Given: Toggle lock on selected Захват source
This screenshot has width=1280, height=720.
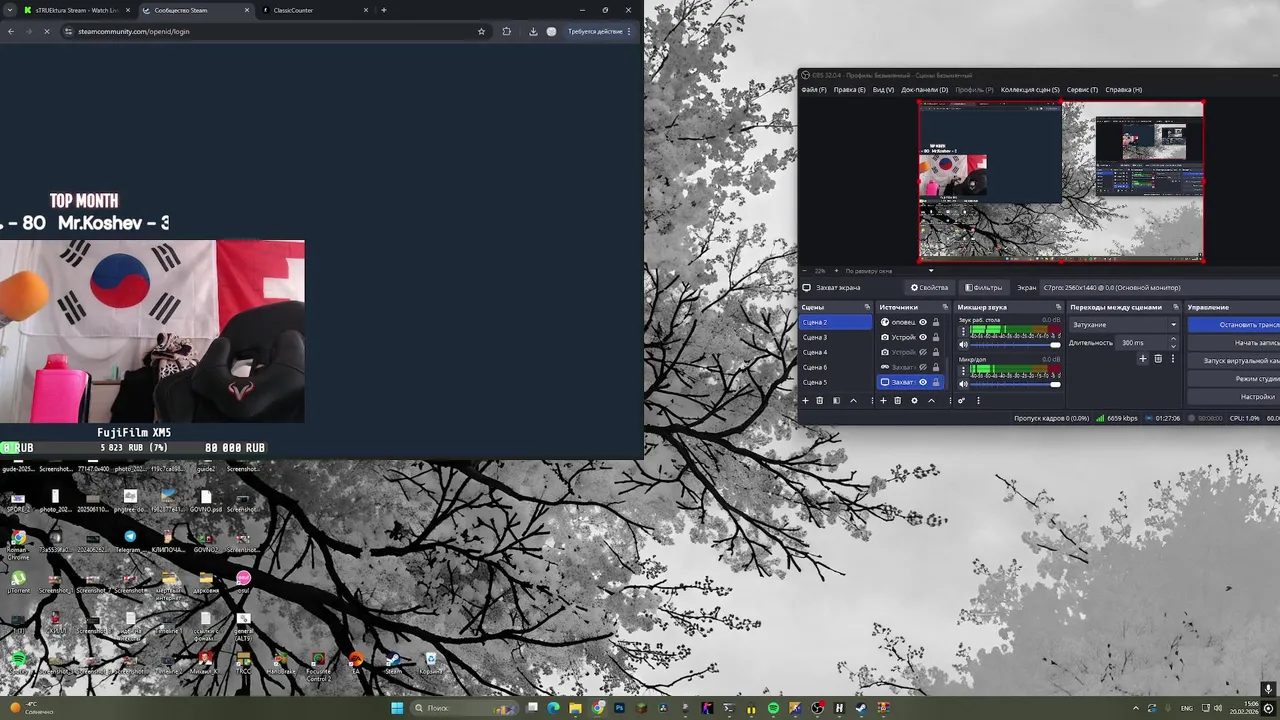Looking at the screenshot, I should pos(936,382).
